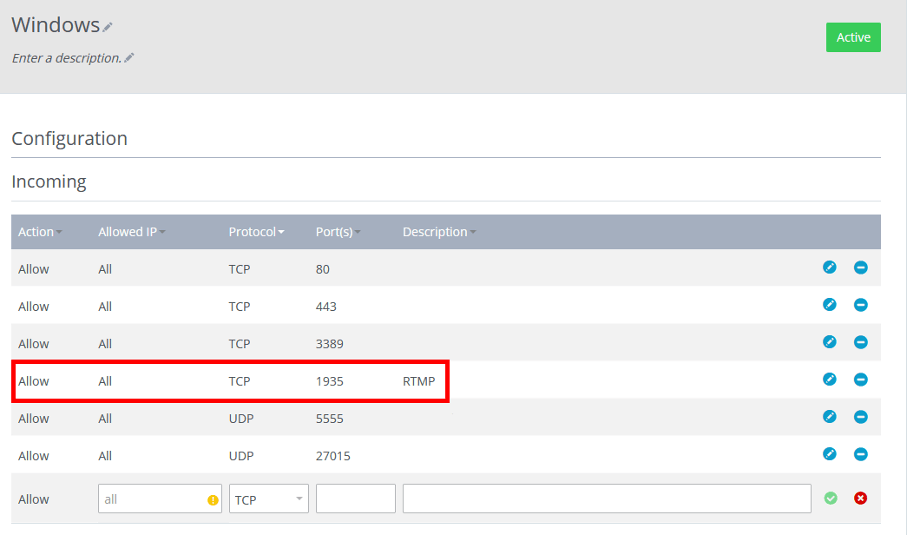Viewport: 908px width, 536px height.
Task: Select the port 443 cell
Action: coord(326,306)
